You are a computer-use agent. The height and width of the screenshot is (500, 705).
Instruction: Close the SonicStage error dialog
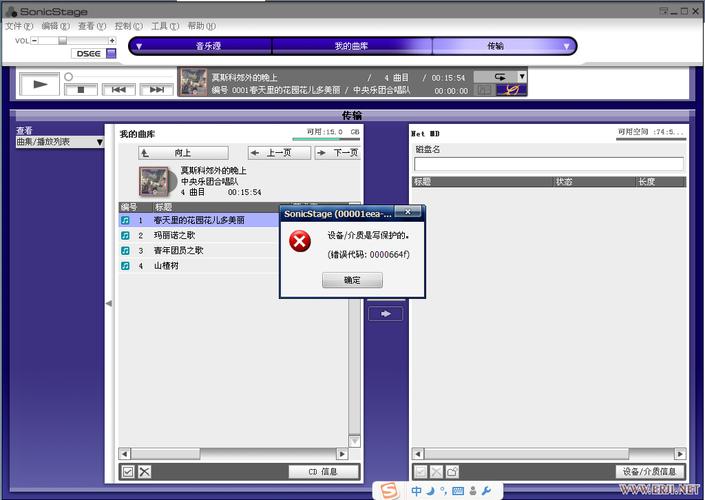[x=407, y=211]
